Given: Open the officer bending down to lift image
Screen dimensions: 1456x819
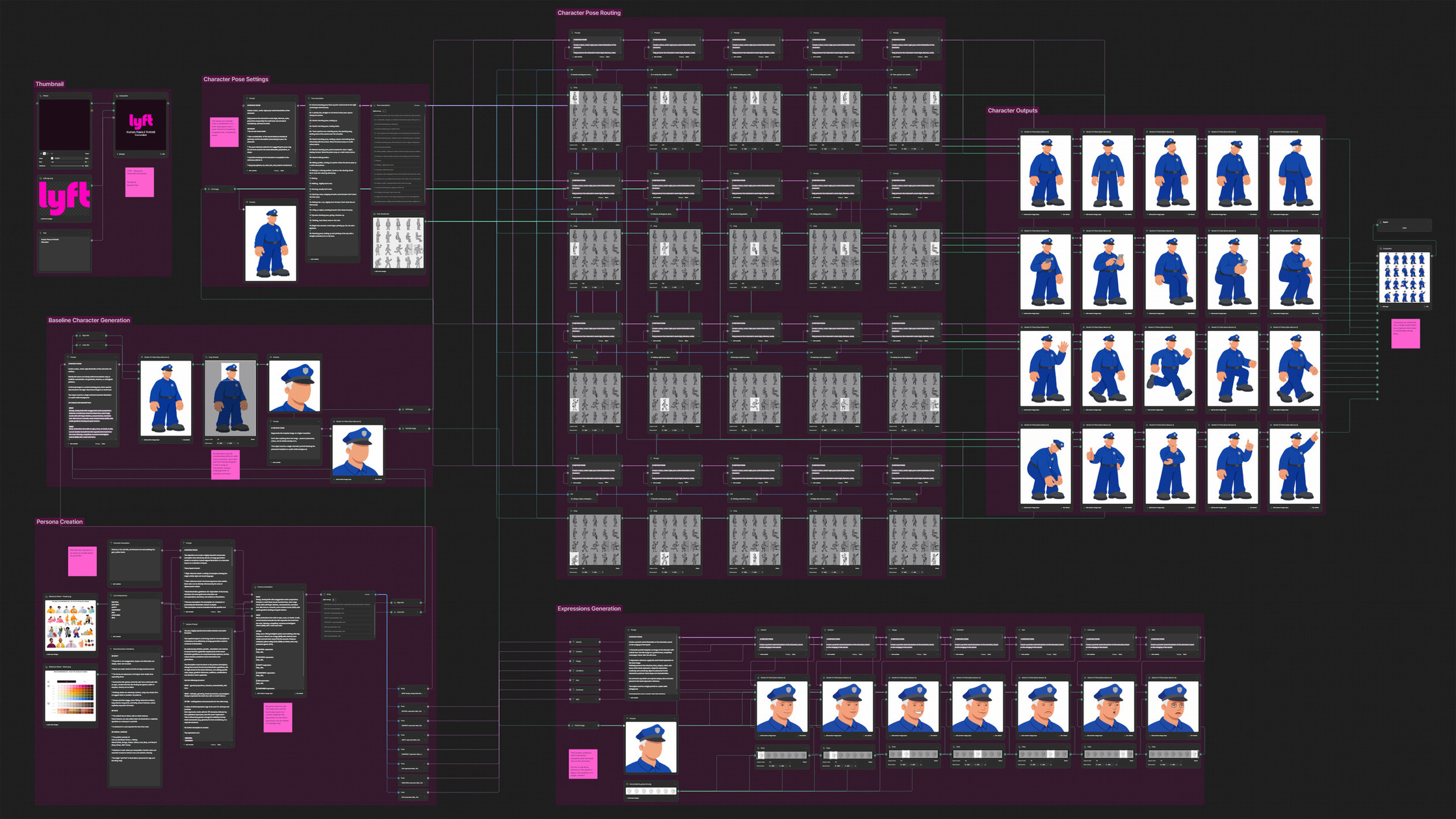Looking at the screenshot, I should (x=1045, y=466).
